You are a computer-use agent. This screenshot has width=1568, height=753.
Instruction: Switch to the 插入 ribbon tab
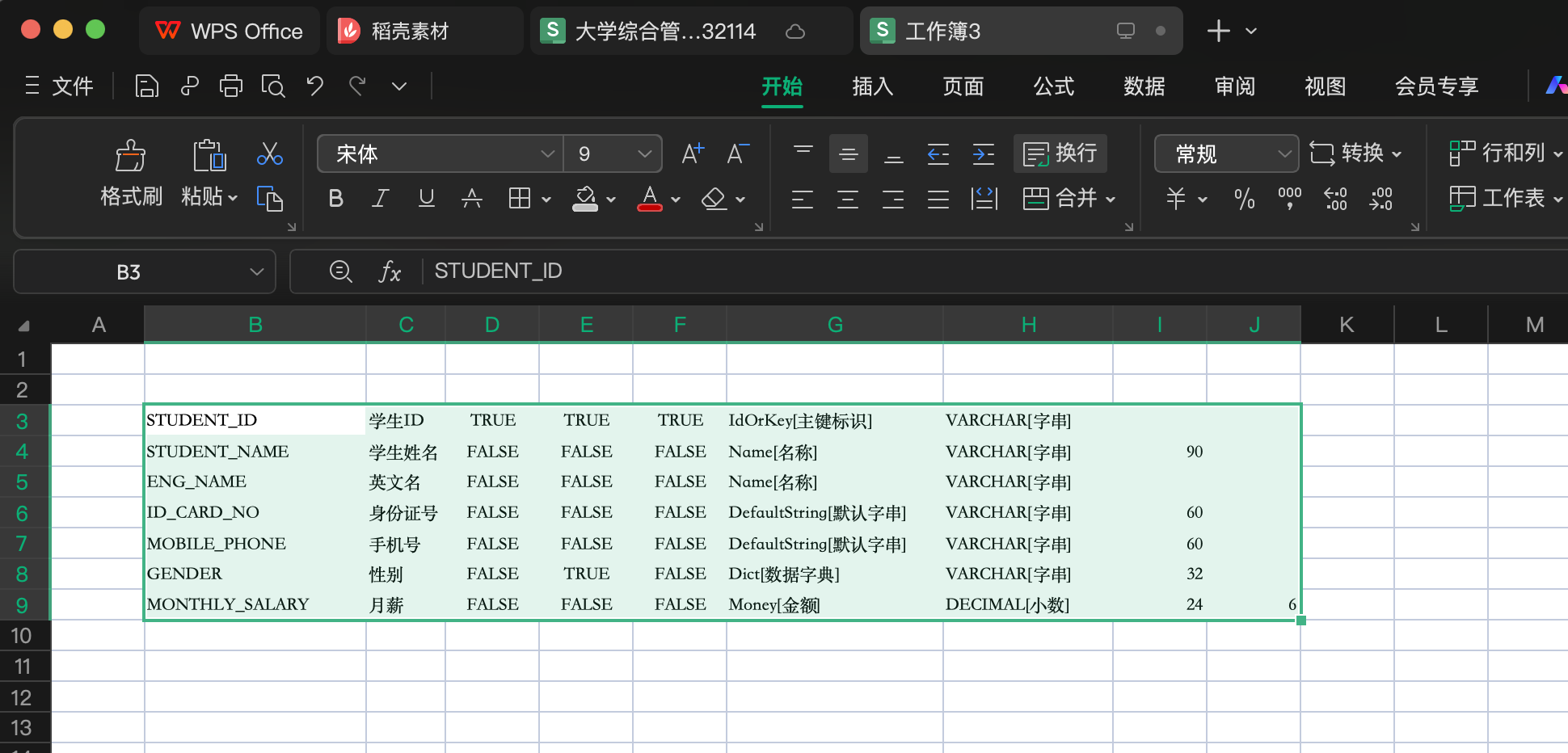pos(872,86)
